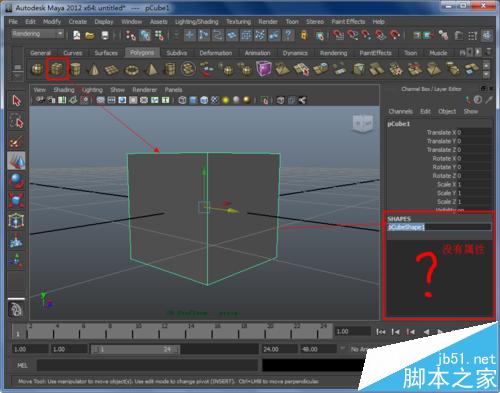
Task: Select the Translate X channel value
Action: tap(474, 132)
